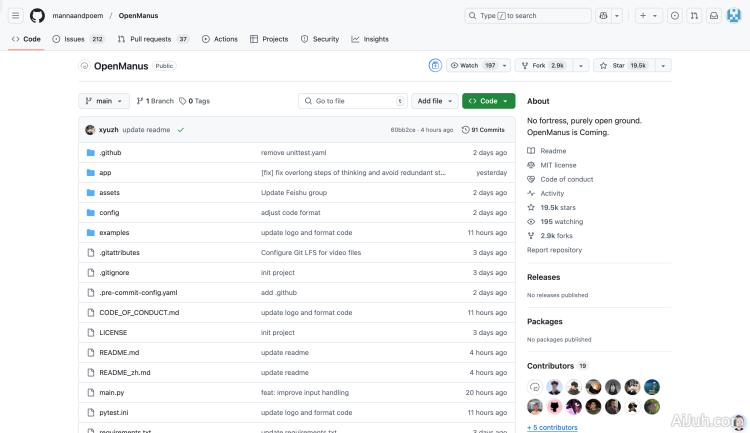Open the .github folder
The width and height of the screenshot is (750, 433).
(x=110, y=152)
